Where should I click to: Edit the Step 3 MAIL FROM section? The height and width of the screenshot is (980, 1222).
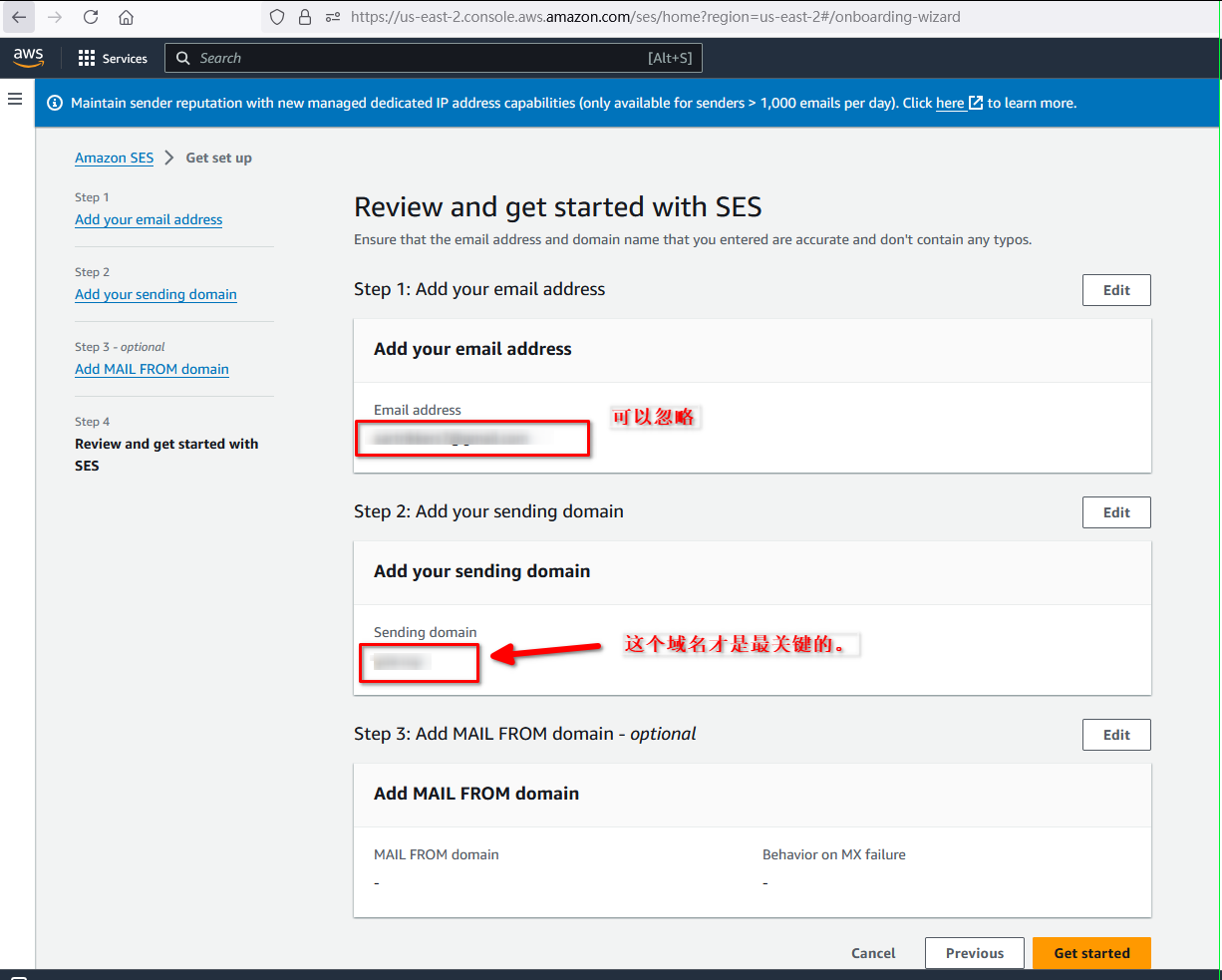click(1116, 735)
